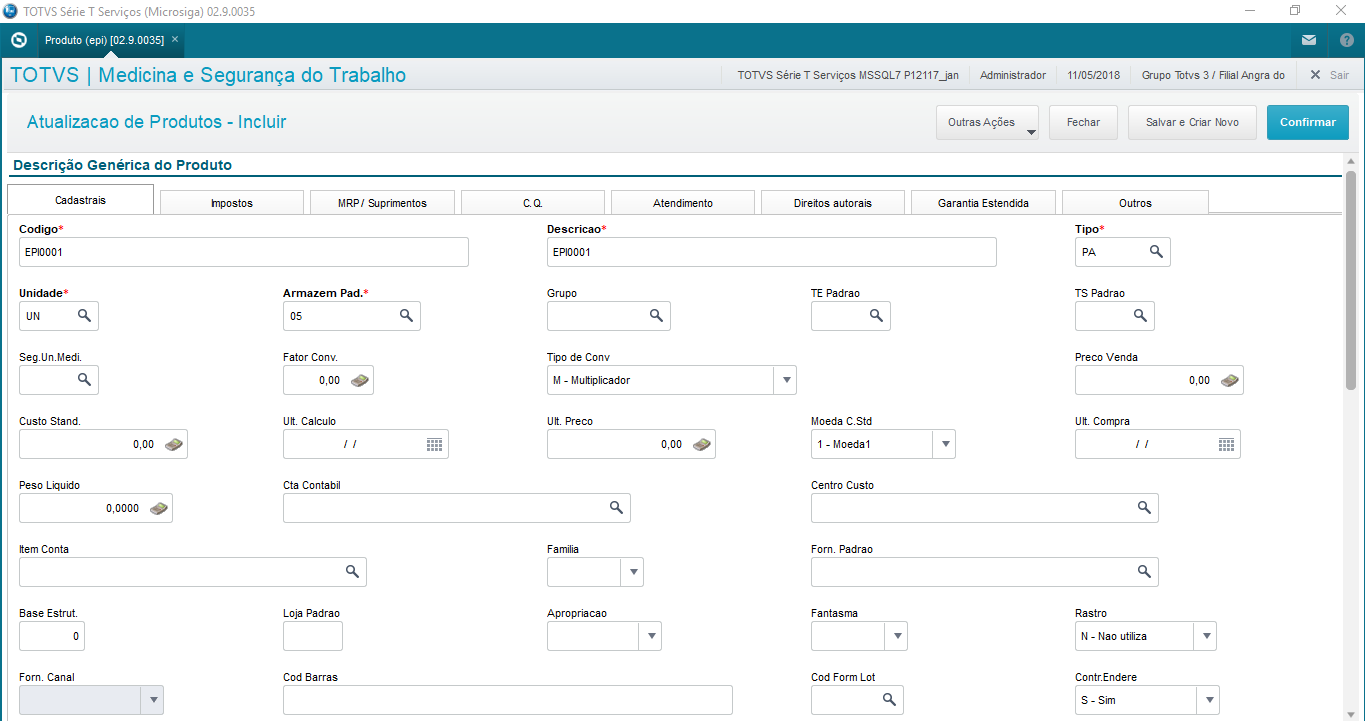1365x721 pixels.
Task: Open Centro Custo lookup magnifier
Action: click(x=1145, y=508)
